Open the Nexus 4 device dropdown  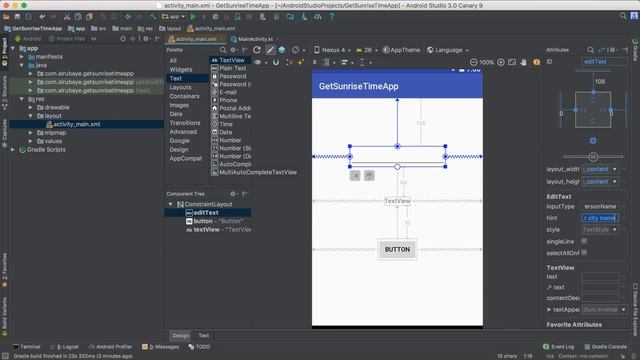[x=333, y=50]
